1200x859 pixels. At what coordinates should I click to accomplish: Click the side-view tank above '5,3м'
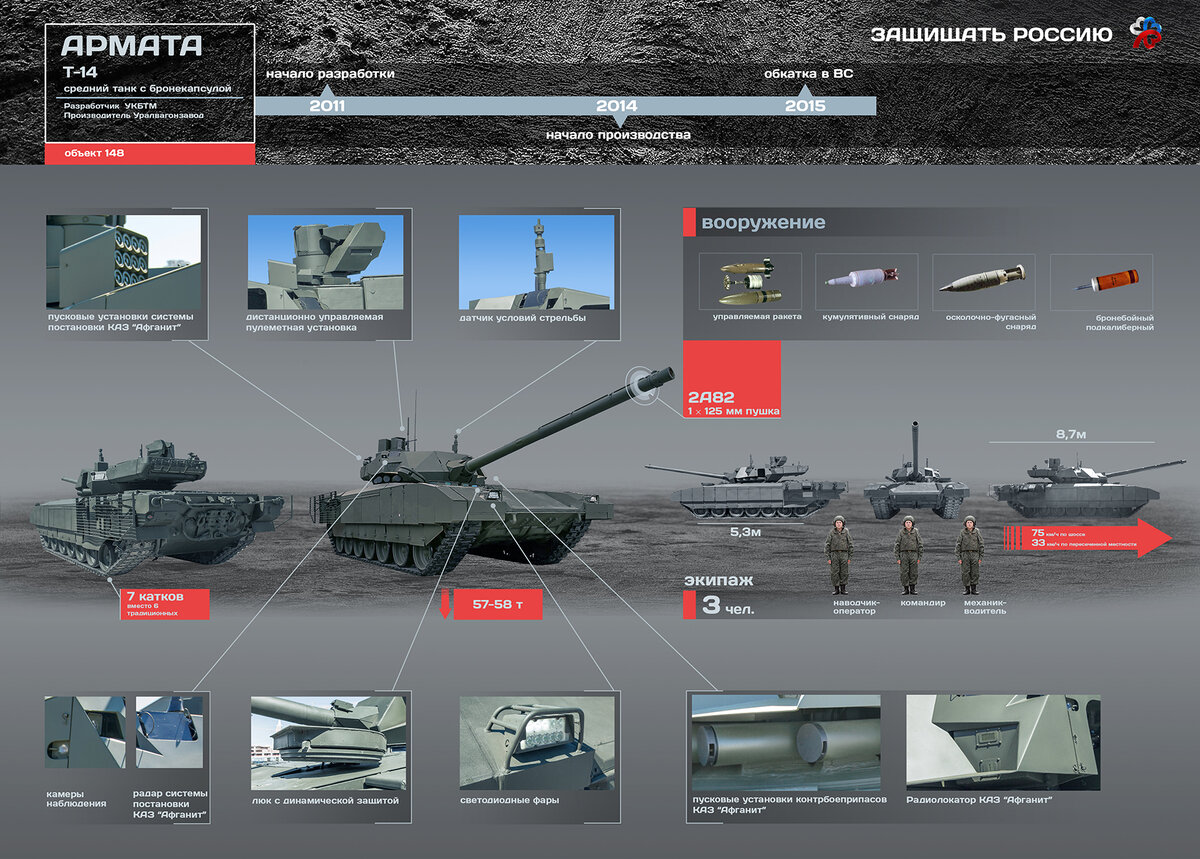[x=745, y=486]
